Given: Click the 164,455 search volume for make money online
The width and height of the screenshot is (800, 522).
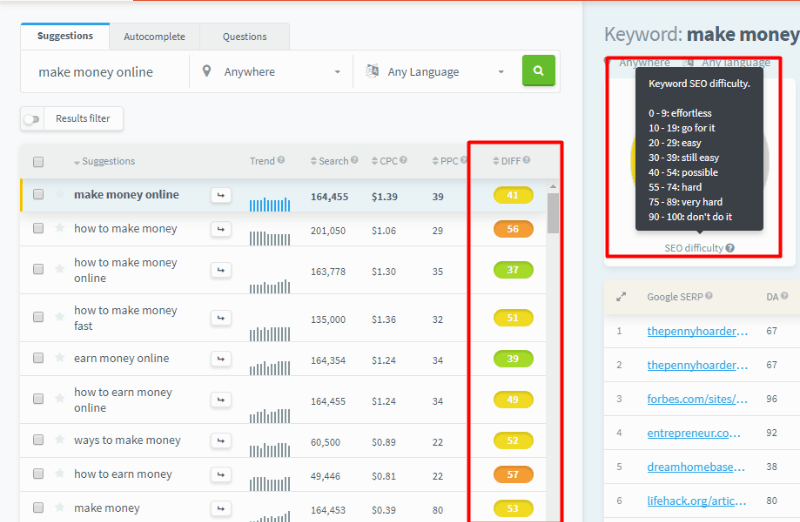Looking at the screenshot, I should pos(330,196).
